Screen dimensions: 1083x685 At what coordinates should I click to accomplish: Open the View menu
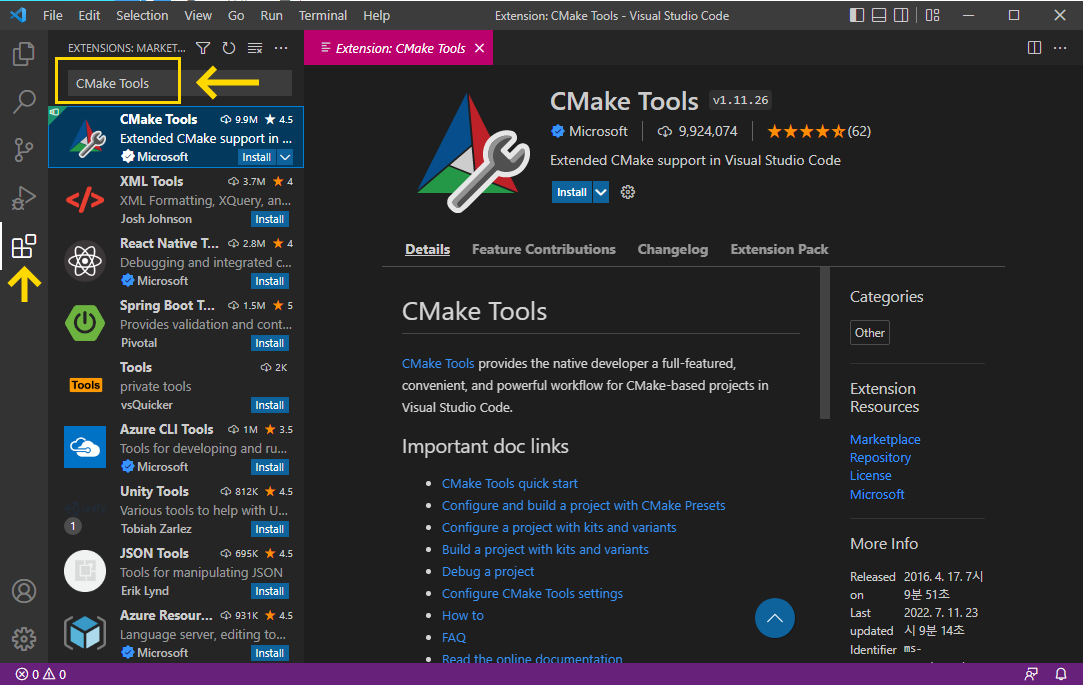(198, 15)
